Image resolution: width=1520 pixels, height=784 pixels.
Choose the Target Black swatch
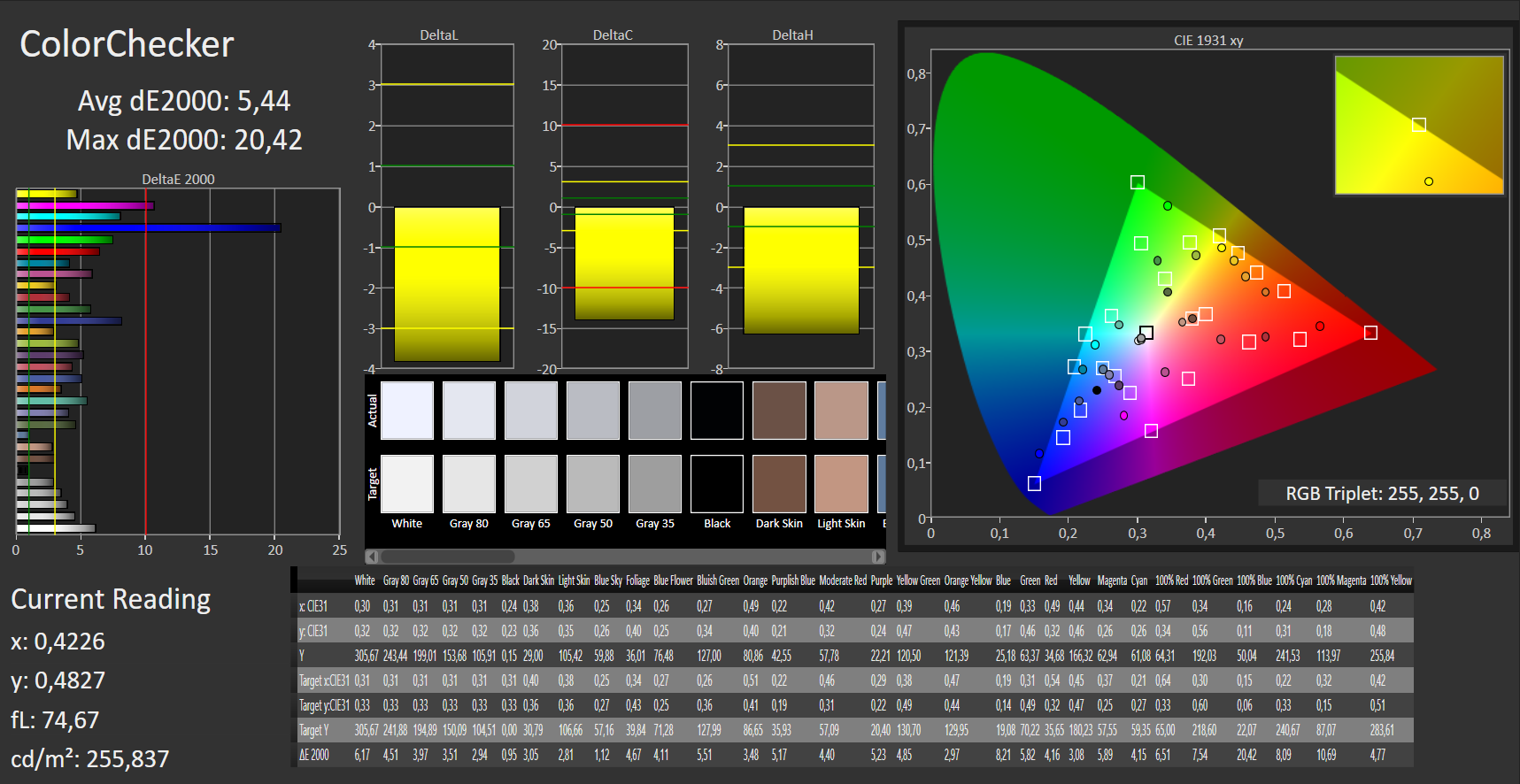[x=717, y=484]
